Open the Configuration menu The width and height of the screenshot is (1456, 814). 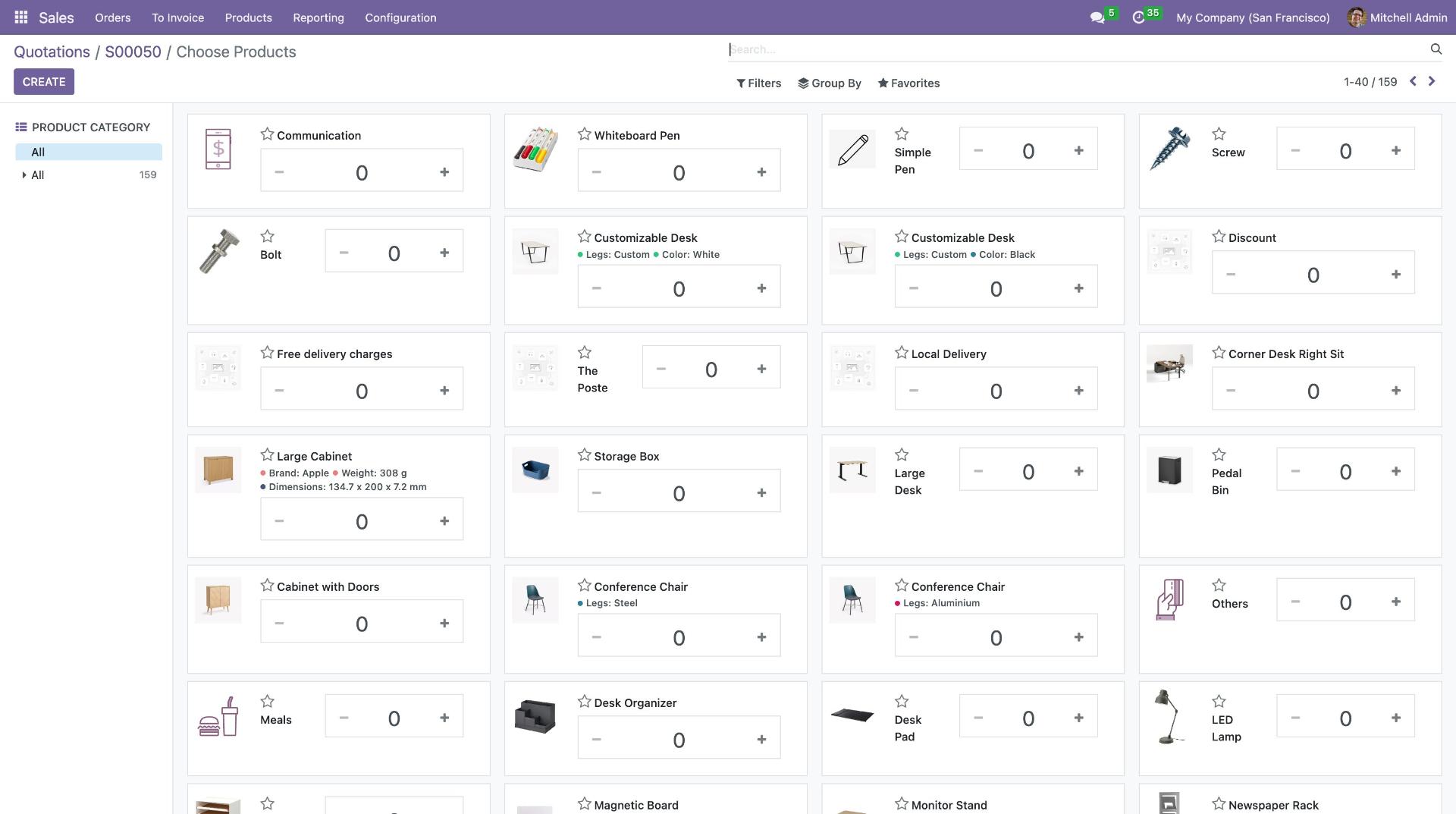(400, 17)
